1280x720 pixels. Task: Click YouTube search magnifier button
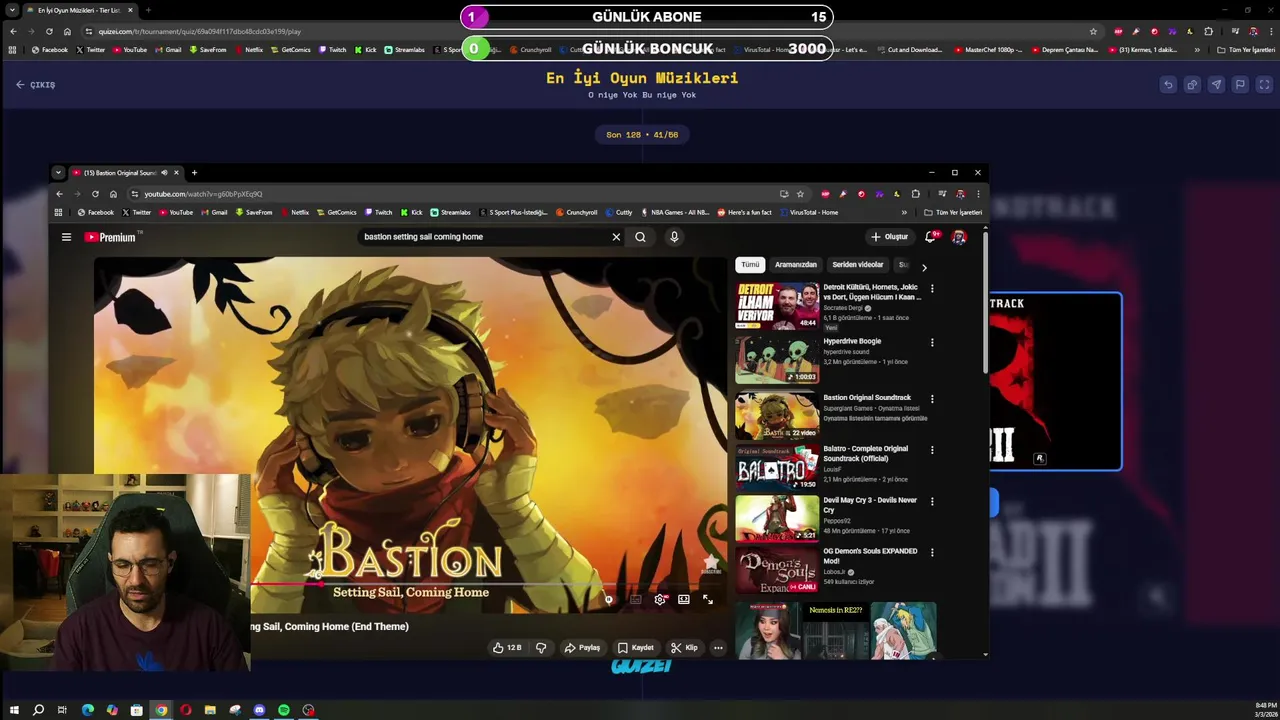point(640,237)
